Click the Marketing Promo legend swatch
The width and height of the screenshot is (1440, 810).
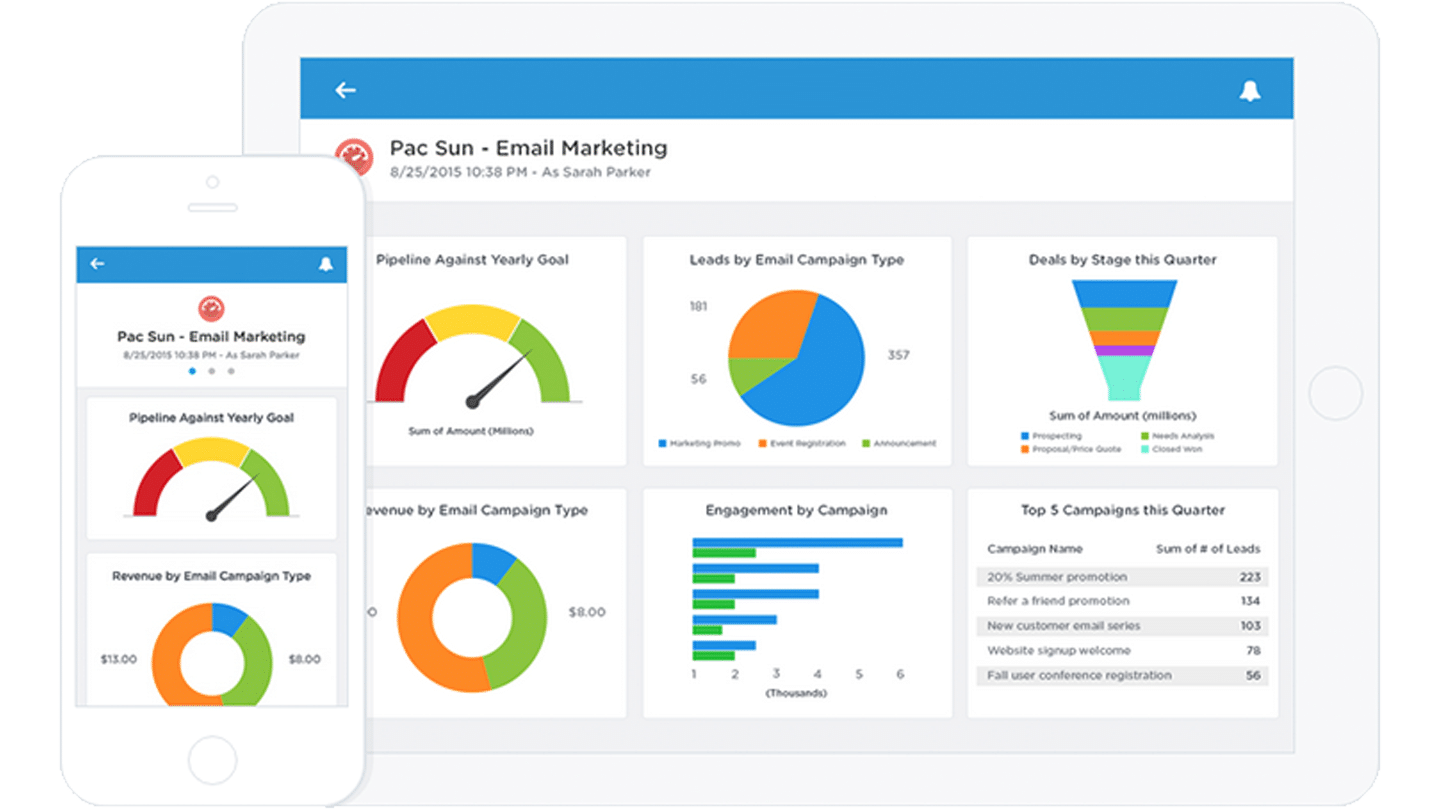pos(662,443)
